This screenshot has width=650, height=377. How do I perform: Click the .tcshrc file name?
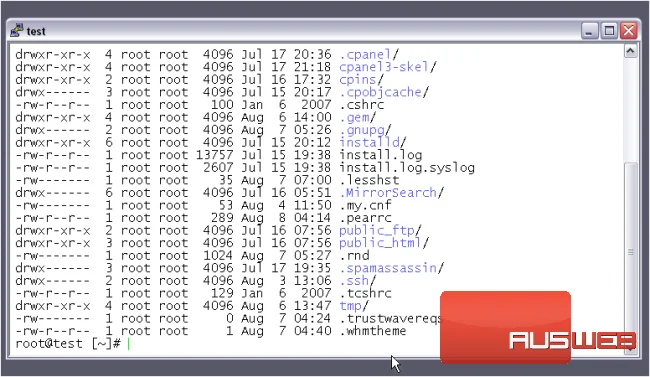365,293
